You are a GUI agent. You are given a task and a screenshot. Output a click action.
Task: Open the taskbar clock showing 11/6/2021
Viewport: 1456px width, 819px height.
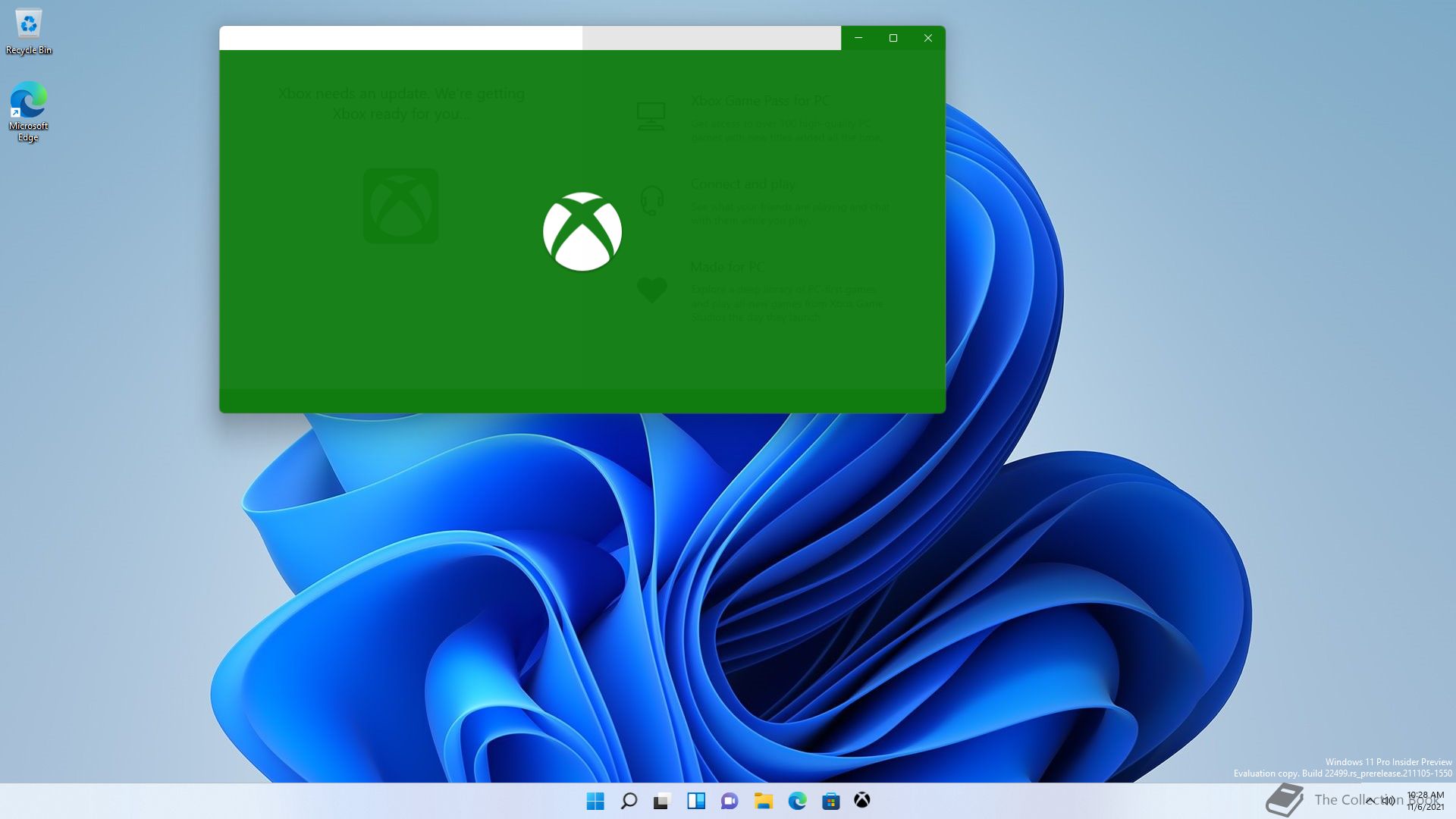(x=1426, y=801)
